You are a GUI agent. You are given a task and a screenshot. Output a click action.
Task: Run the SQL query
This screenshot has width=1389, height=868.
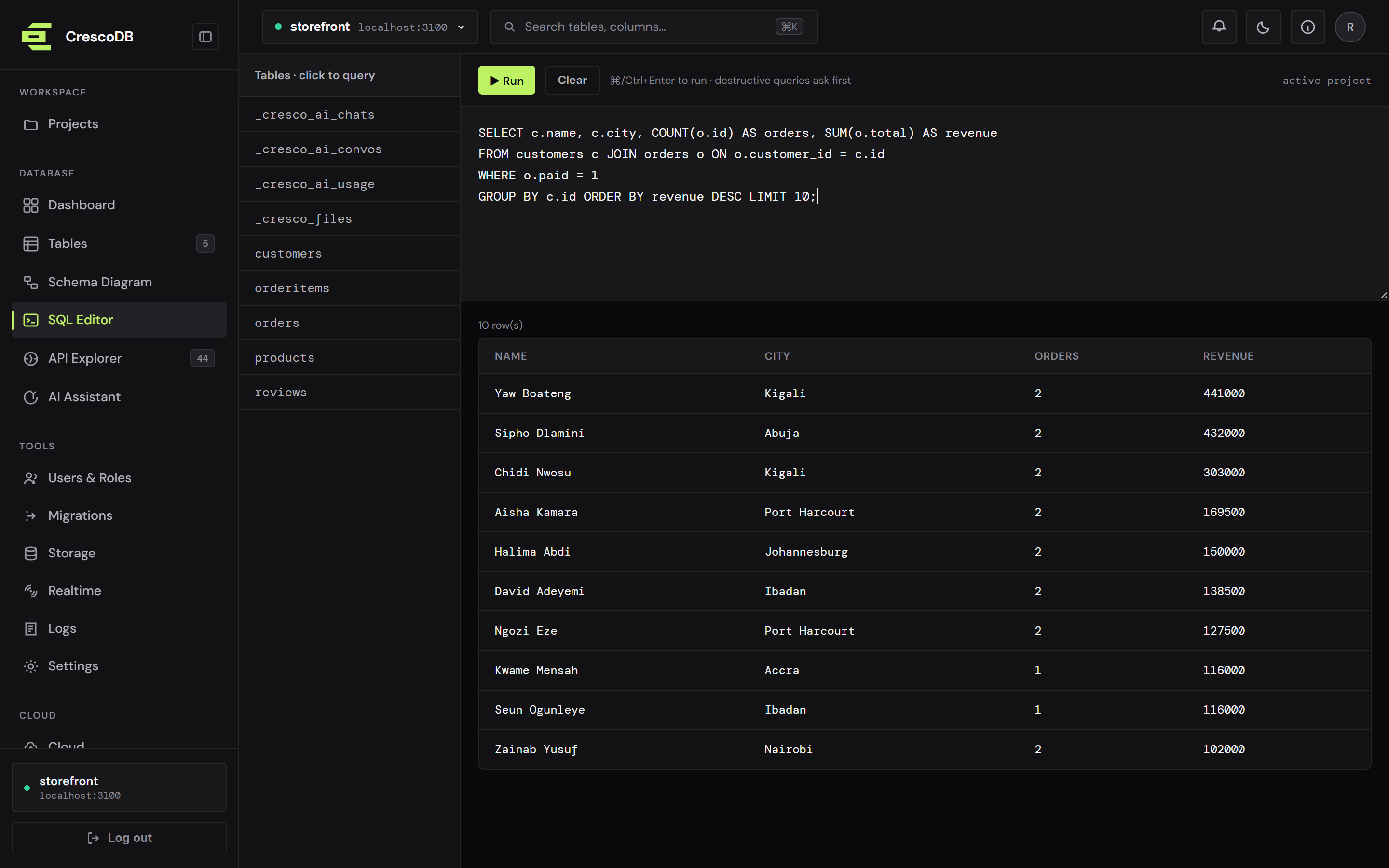(x=507, y=81)
